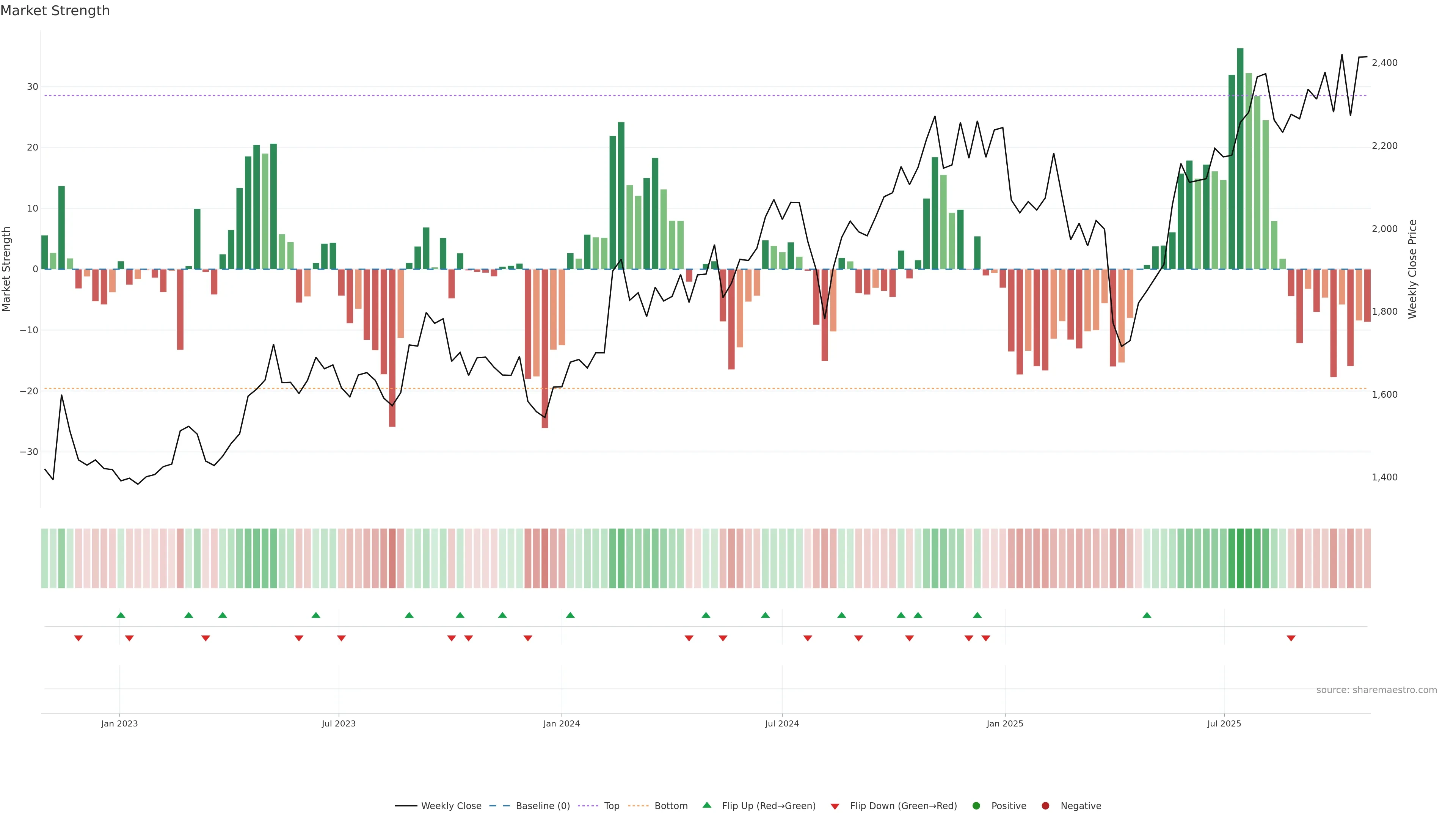Click the dark red Negative legend dot
This screenshot has height=819, width=1456.
(1045, 806)
